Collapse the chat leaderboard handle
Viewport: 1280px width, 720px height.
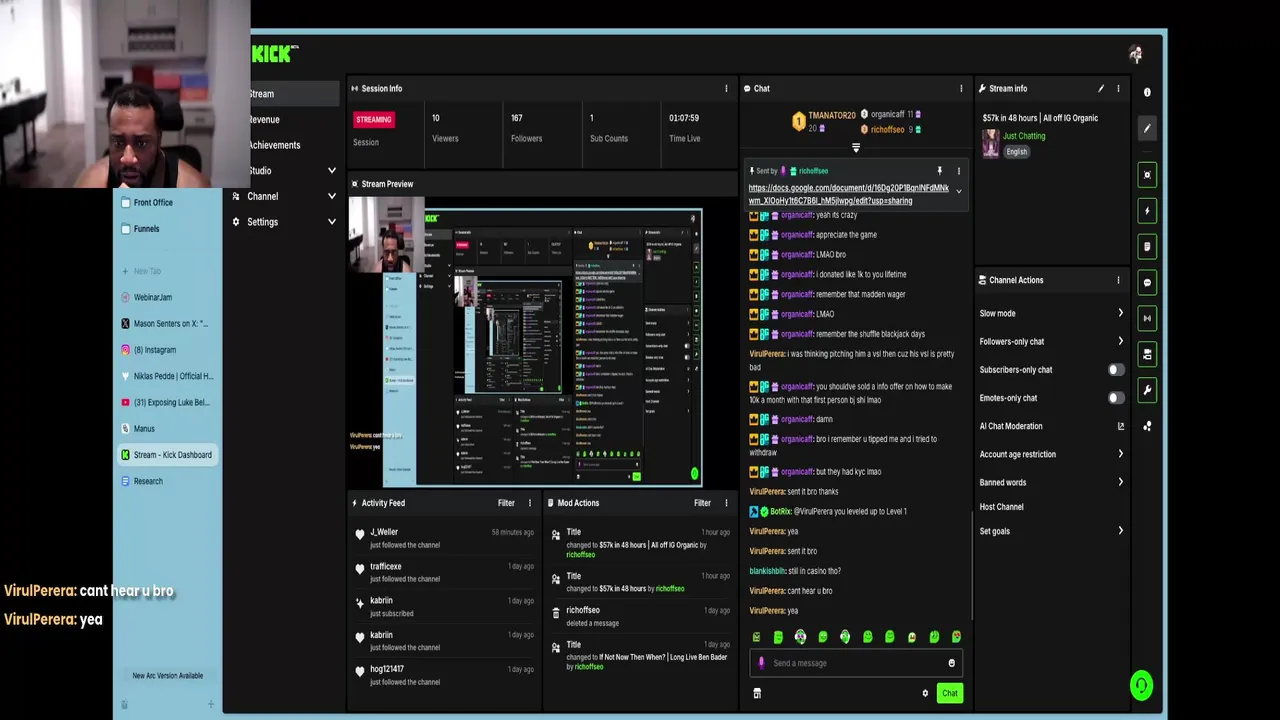[855, 147]
